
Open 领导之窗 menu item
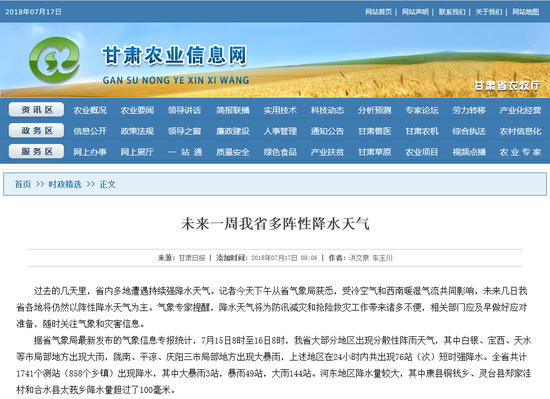(185, 131)
